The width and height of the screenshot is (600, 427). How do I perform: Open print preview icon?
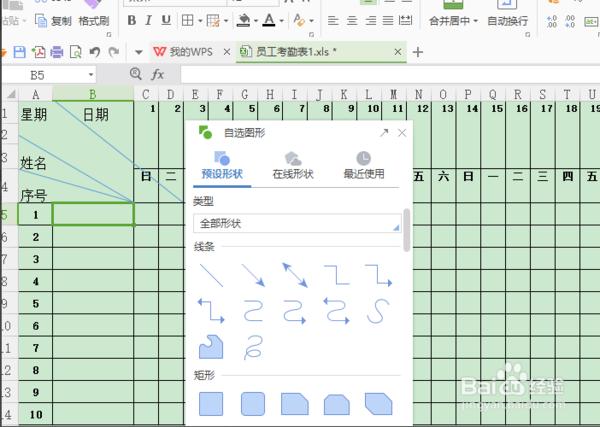click(x=75, y=52)
